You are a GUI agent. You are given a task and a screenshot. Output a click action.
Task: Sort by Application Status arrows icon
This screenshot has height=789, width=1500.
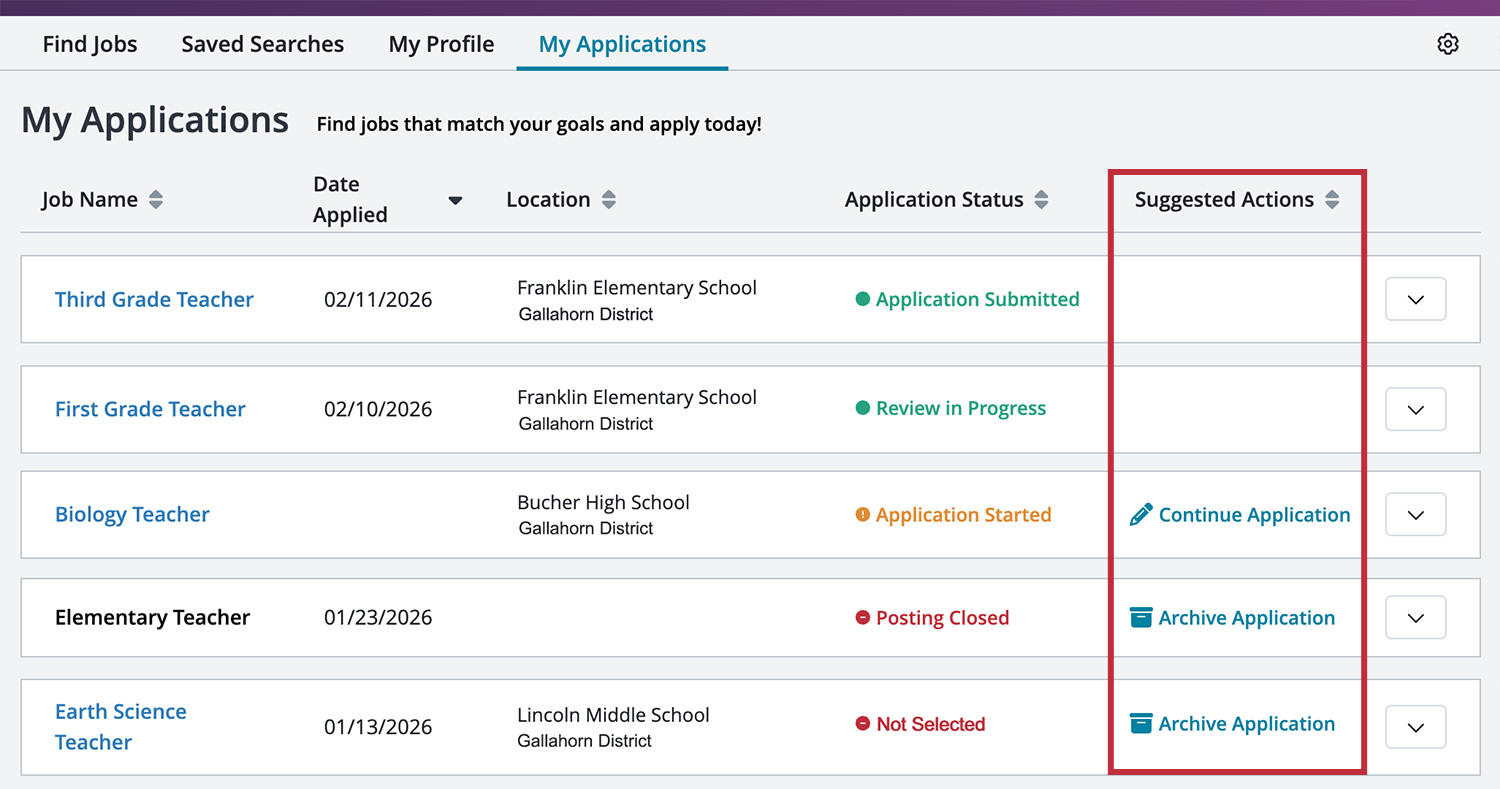[x=1041, y=200]
